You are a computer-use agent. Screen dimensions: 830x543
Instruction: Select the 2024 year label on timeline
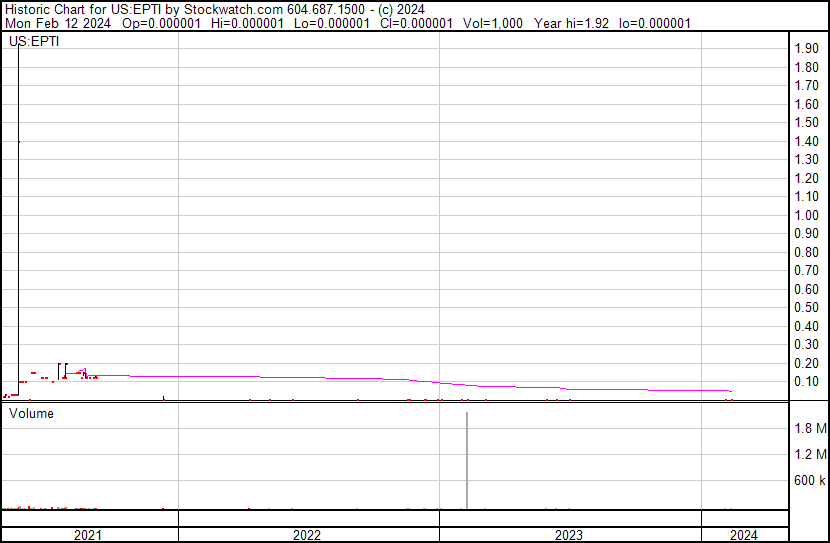pos(744,535)
